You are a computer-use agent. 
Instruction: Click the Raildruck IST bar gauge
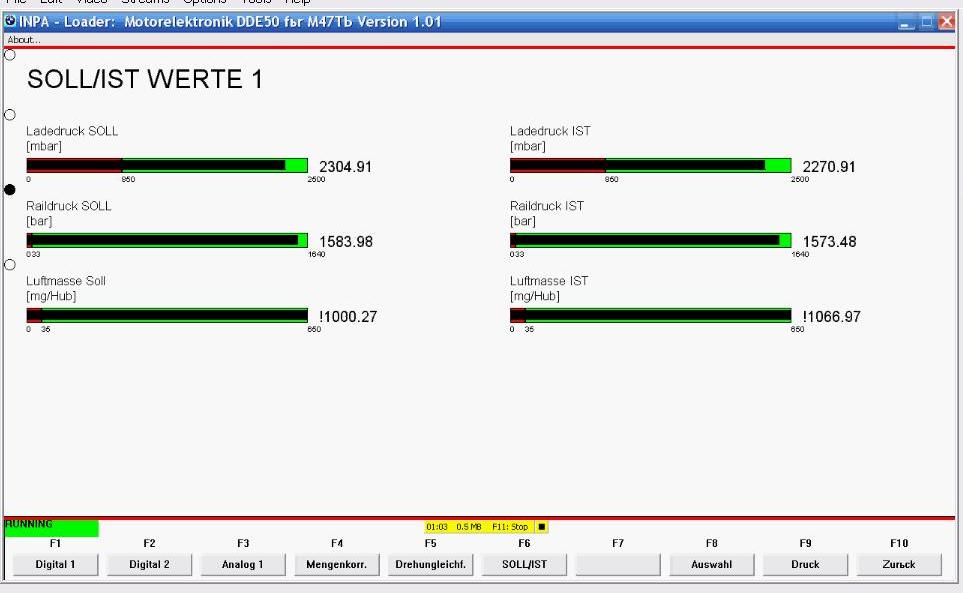pos(650,240)
